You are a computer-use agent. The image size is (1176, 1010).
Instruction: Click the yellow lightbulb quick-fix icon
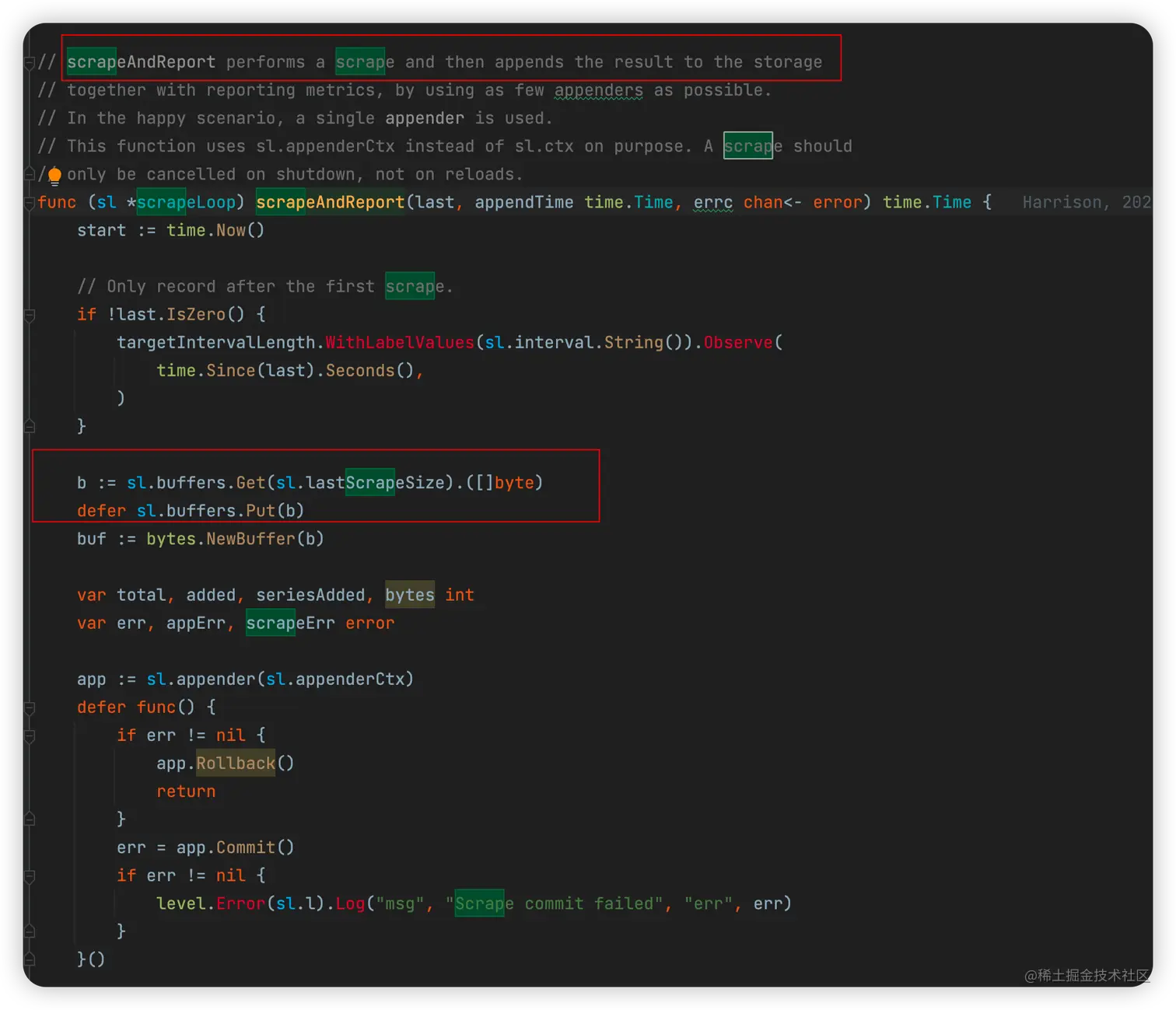pyautogui.click(x=54, y=176)
